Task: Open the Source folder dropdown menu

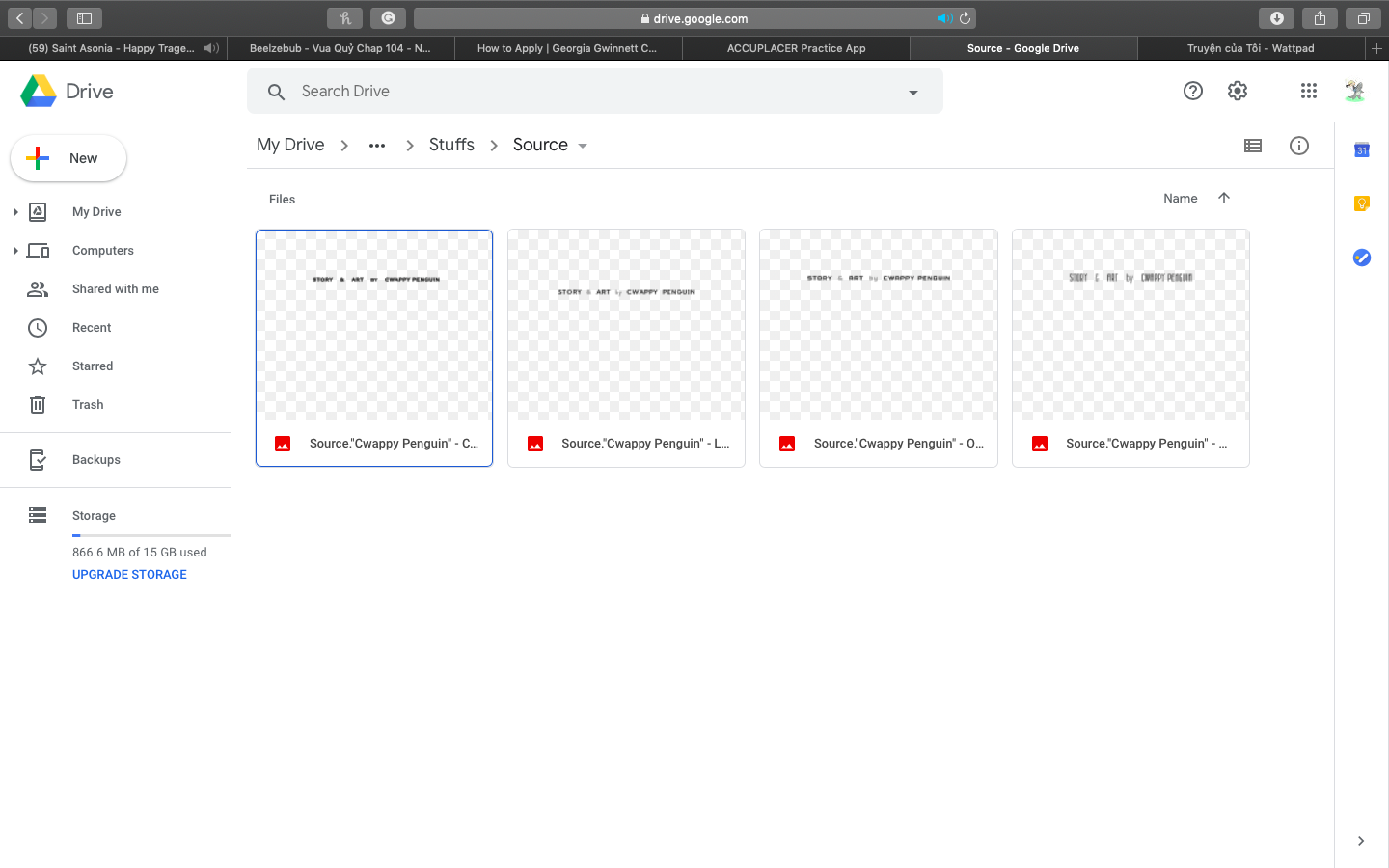Action: coord(583,146)
